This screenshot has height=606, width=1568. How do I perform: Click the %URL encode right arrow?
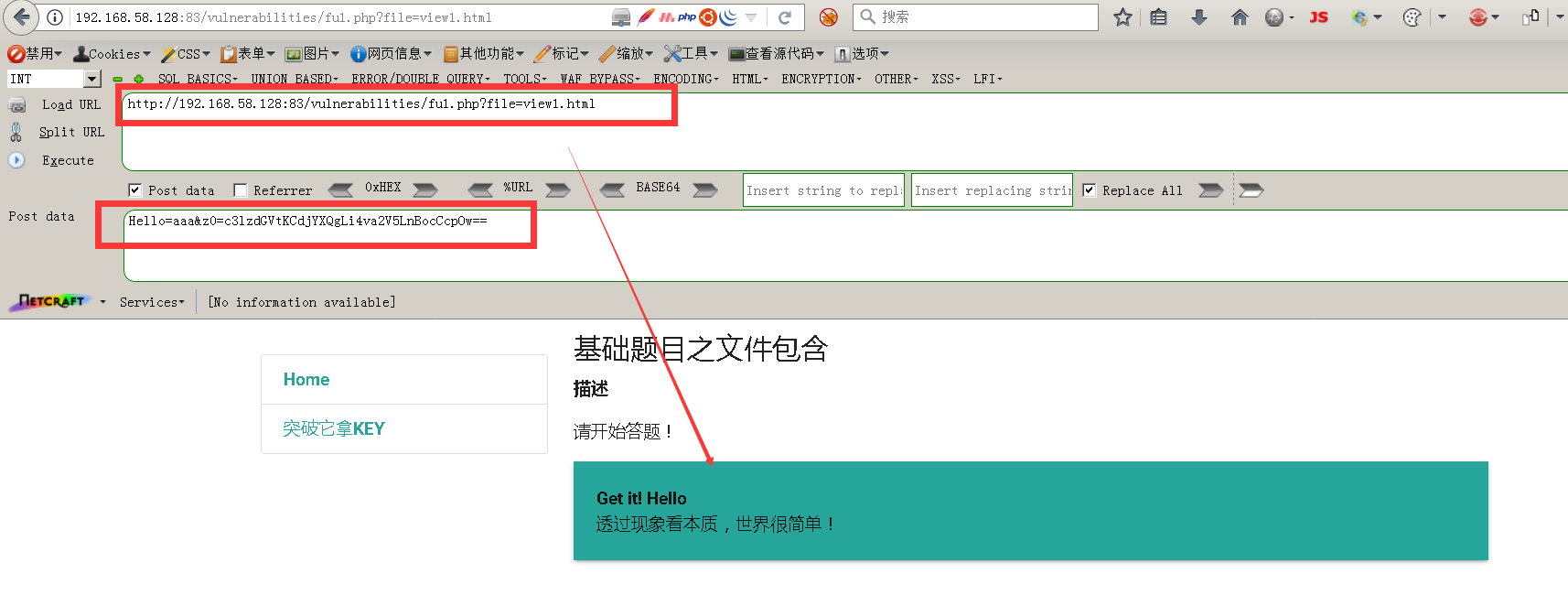[x=558, y=189]
